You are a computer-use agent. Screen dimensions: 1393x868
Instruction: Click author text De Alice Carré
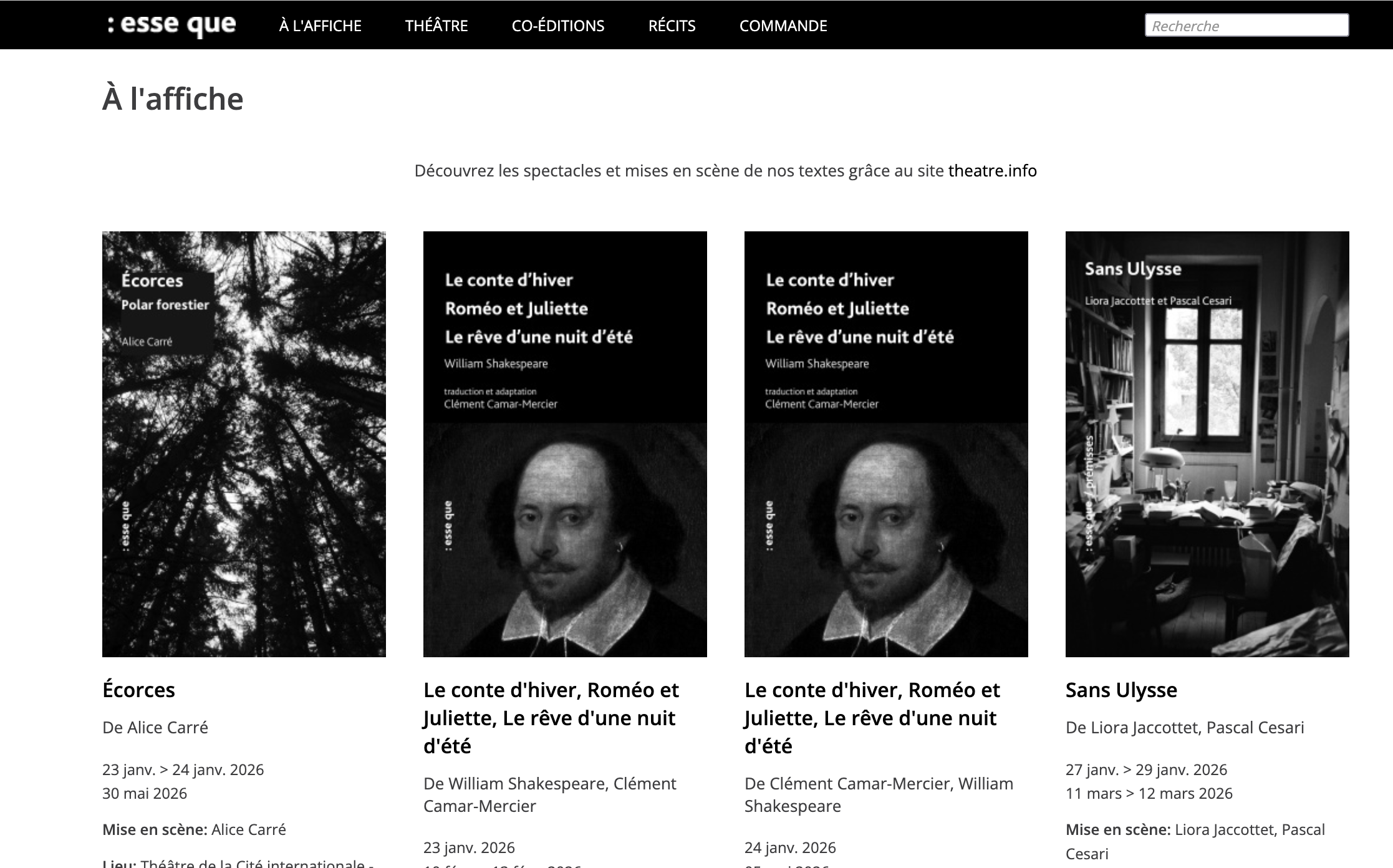point(155,727)
